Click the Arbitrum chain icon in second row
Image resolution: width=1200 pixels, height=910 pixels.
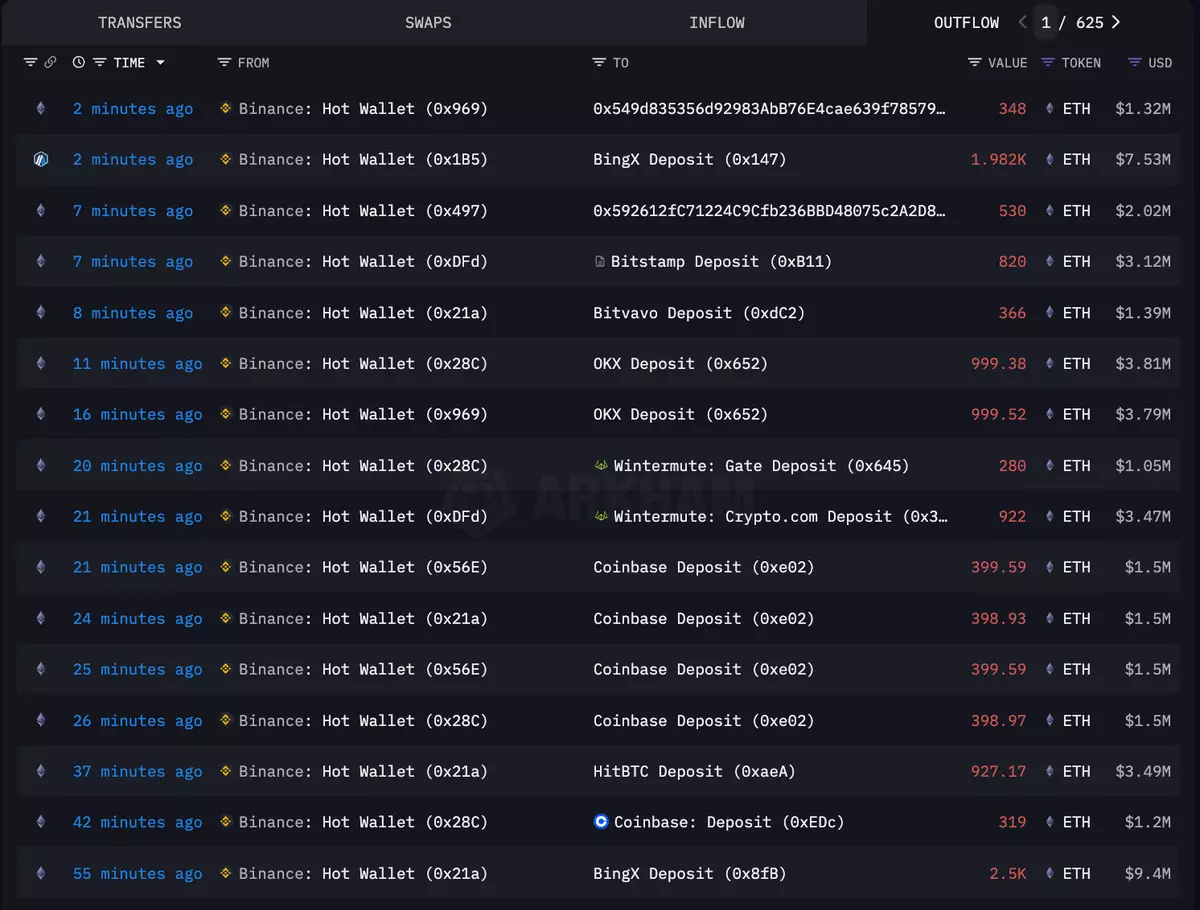pyautogui.click(x=41, y=159)
